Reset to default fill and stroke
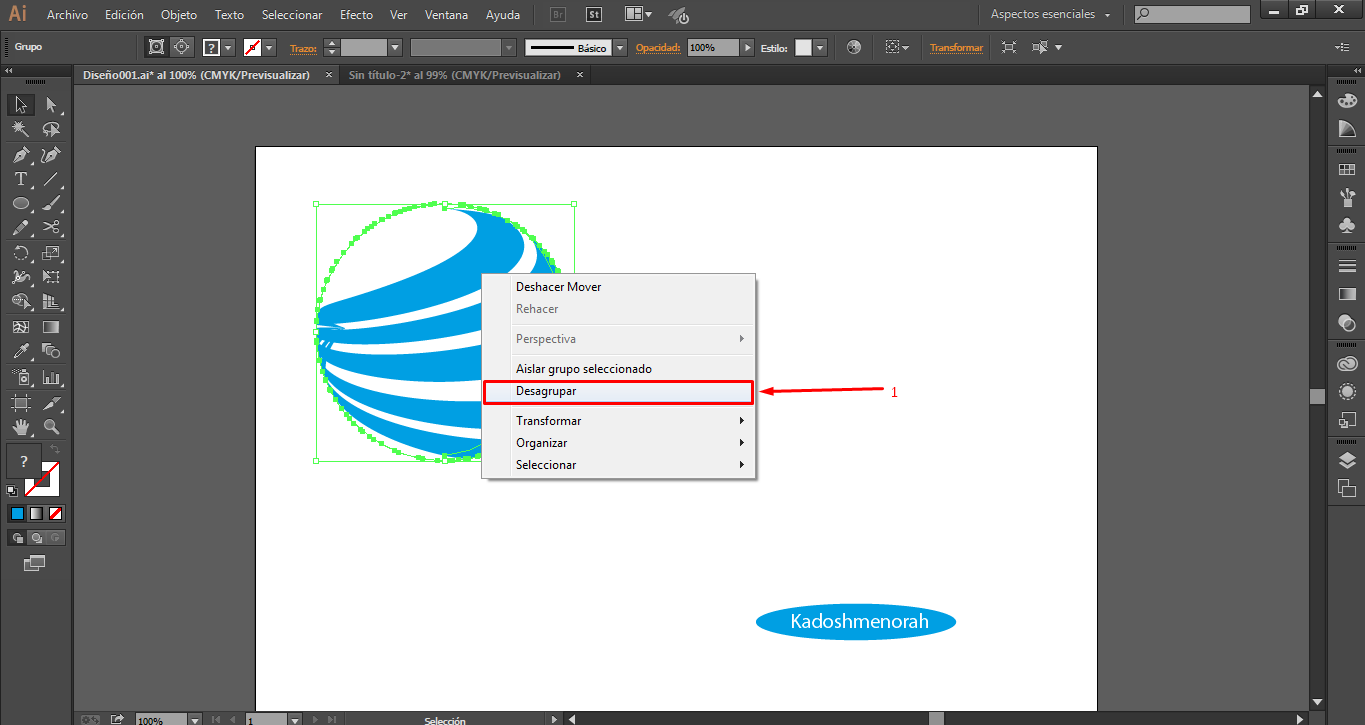Image resolution: width=1365 pixels, height=725 pixels. coord(11,491)
